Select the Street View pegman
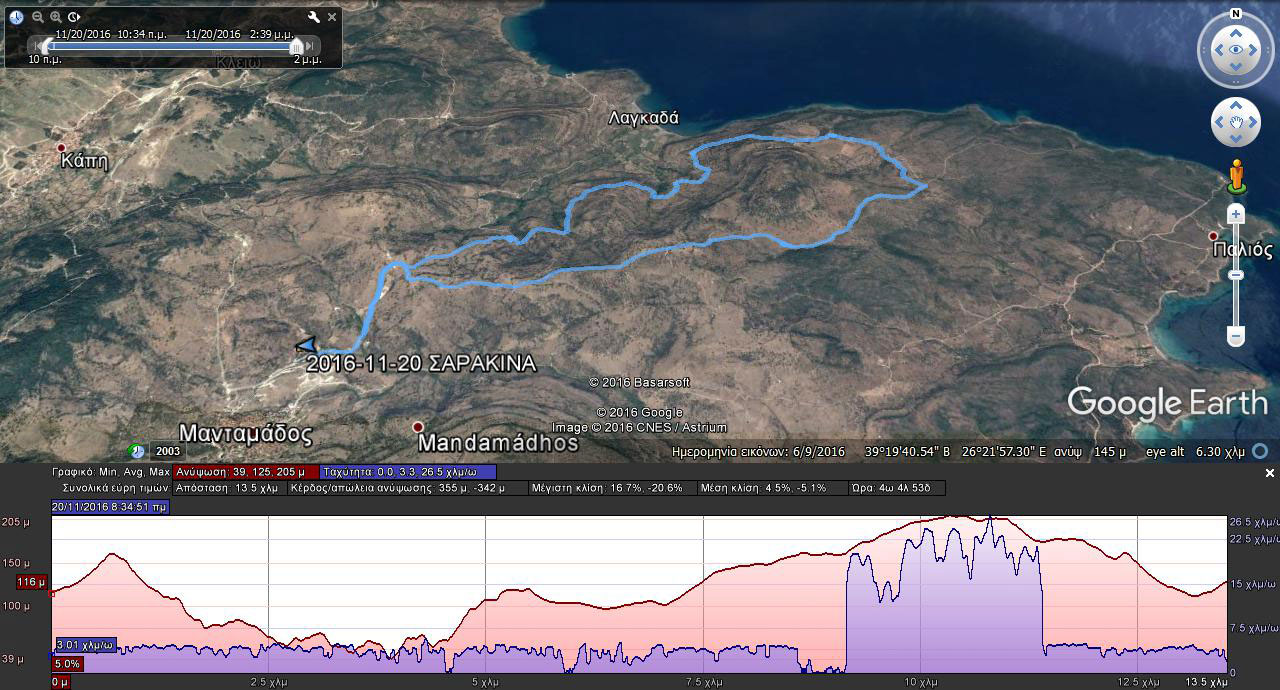This screenshot has height=690, width=1280. [1237, 176]
